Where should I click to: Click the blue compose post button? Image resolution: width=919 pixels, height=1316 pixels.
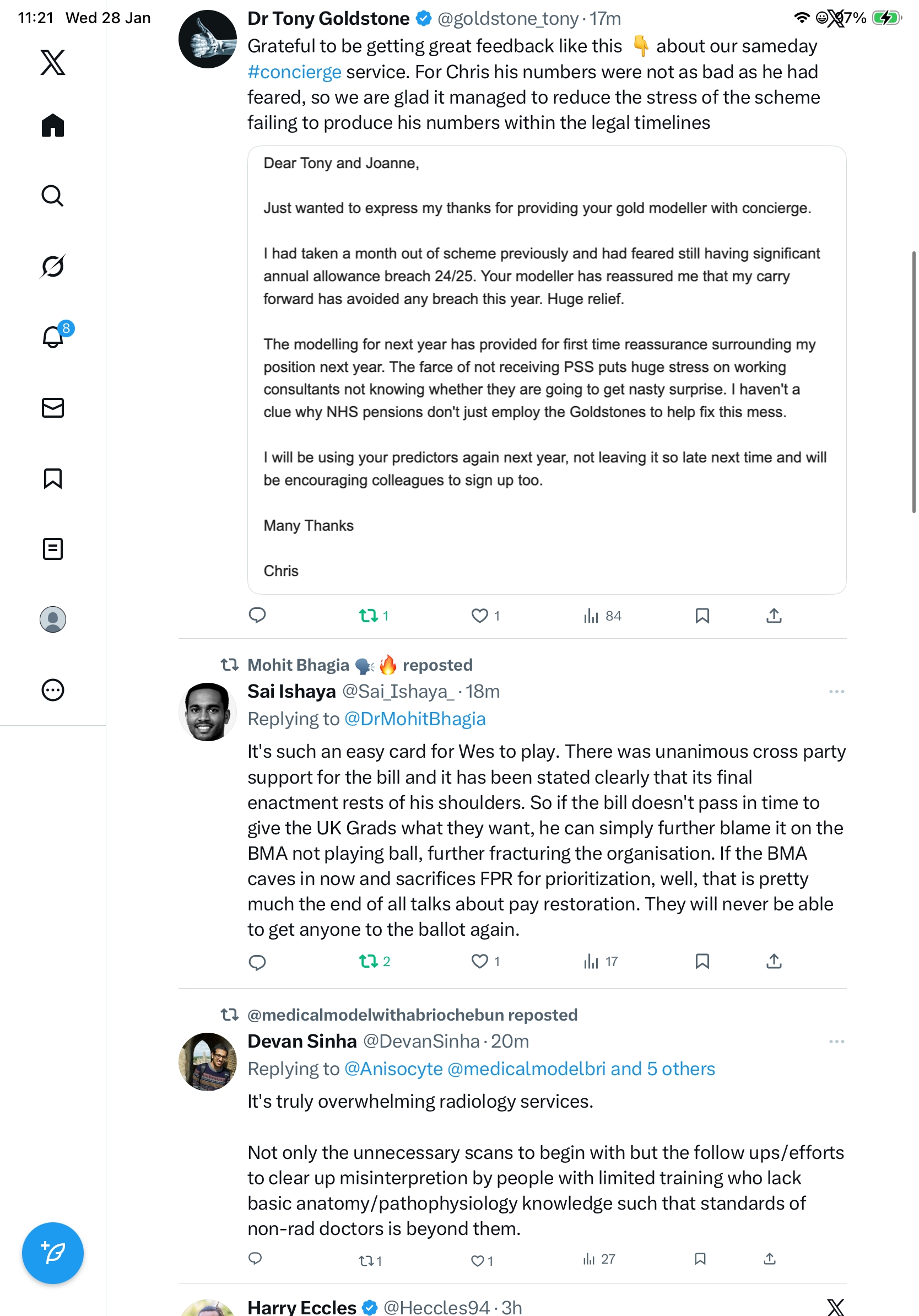point(53,1253)
